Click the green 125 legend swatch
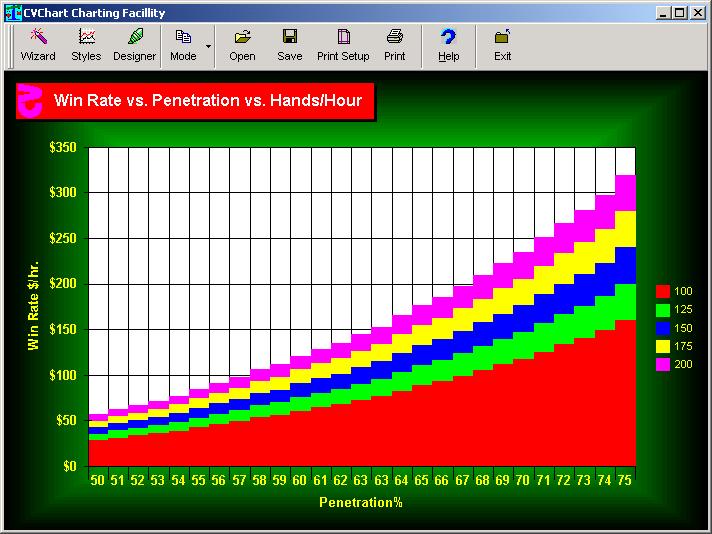This screenshot has height=534, width=712. [662, 309]
